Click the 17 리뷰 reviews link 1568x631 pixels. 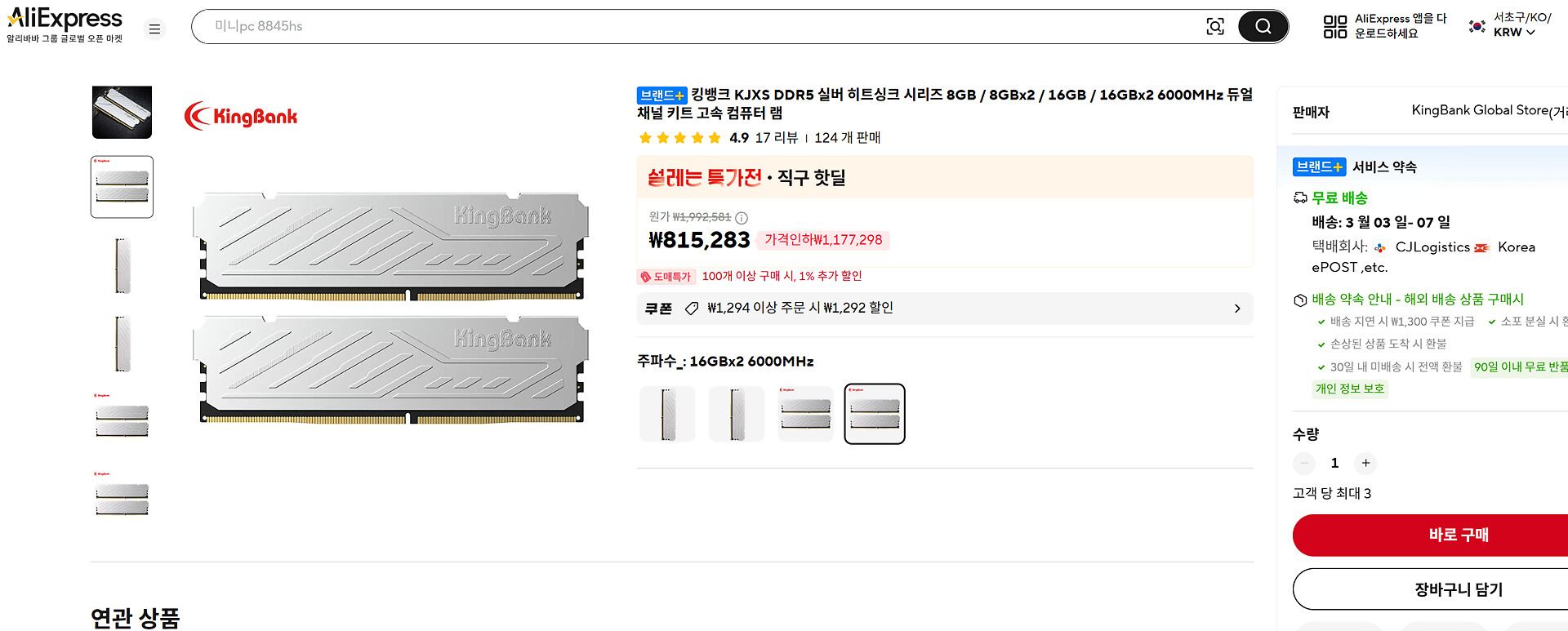click(x=776, y=138)
